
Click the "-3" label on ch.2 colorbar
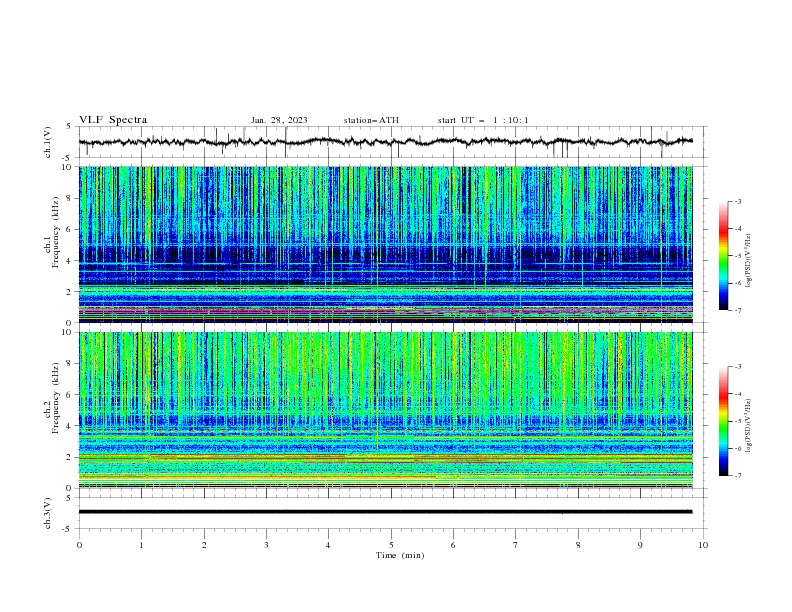(x=738, y=367)
